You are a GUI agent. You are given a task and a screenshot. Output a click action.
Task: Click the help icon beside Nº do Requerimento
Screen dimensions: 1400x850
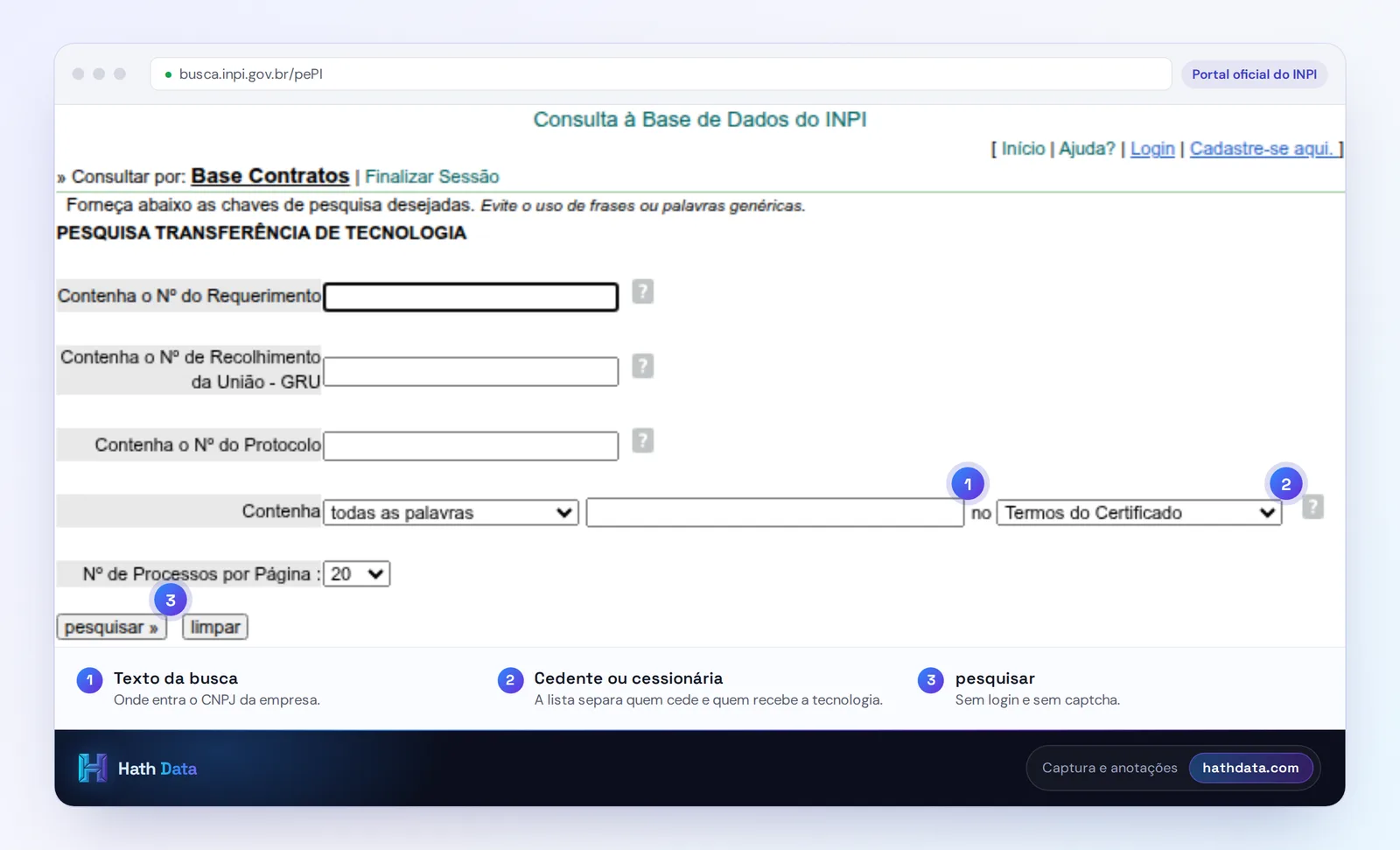pos(642,292)
